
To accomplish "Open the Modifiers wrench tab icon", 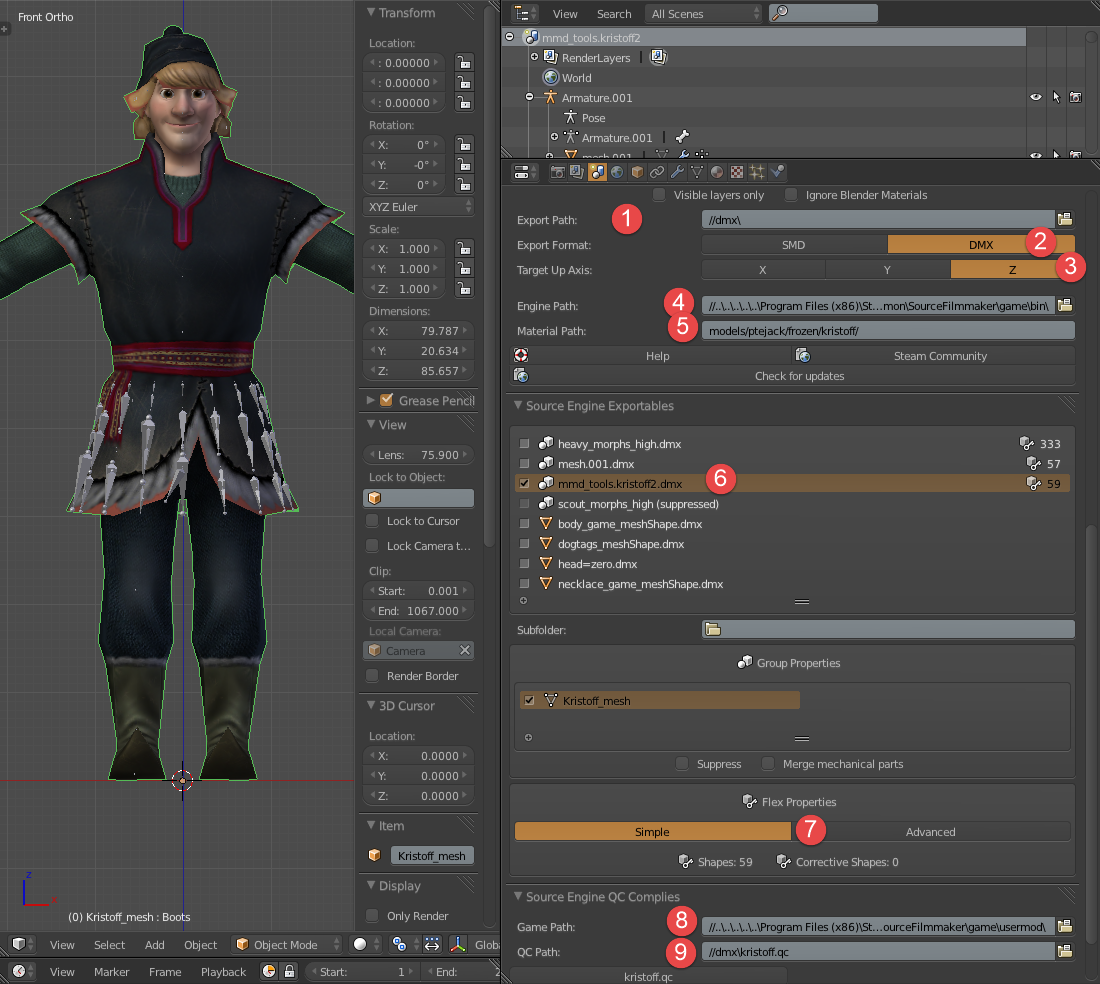I will 678,172.
